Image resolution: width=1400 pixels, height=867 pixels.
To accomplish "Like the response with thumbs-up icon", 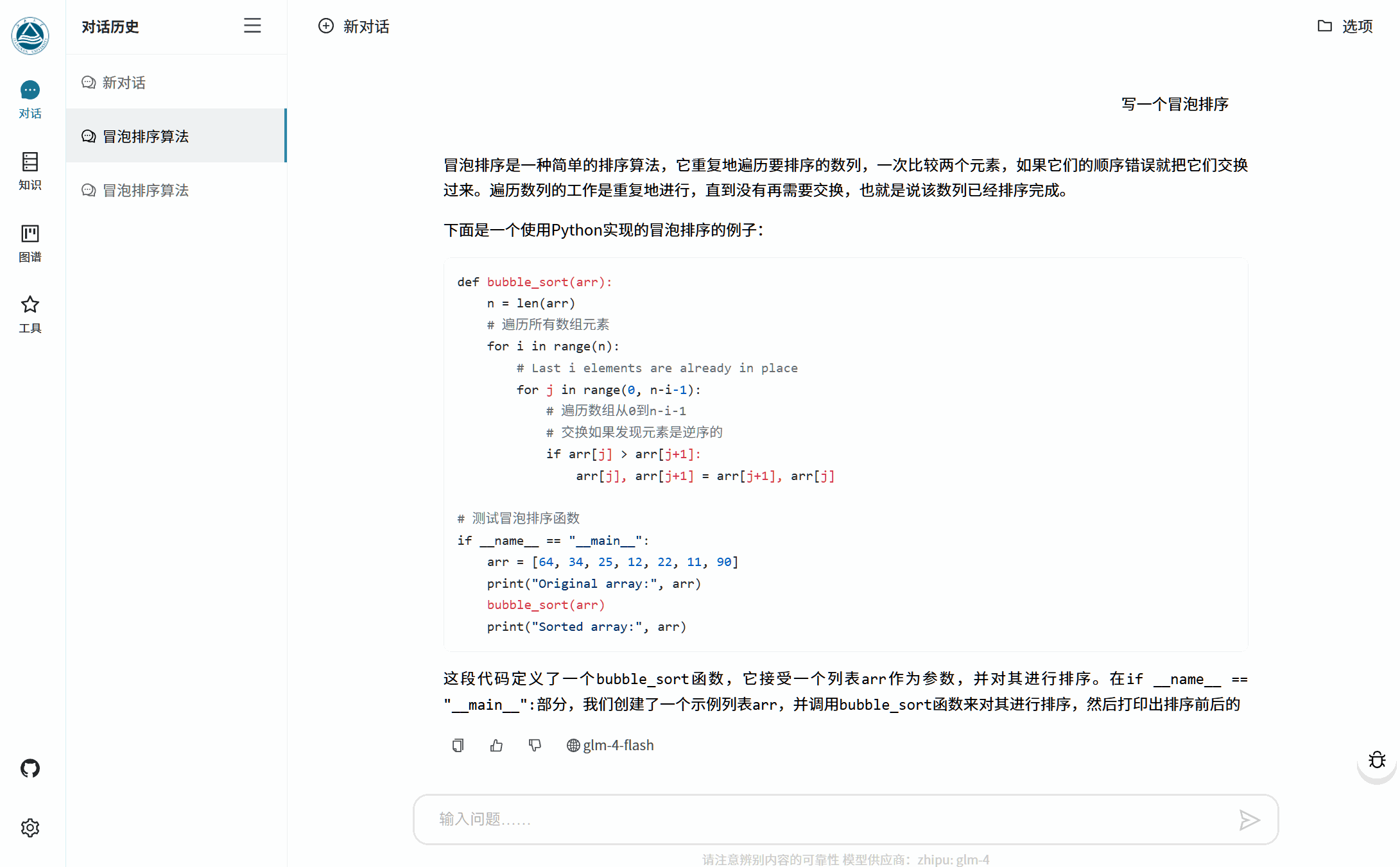I will [x=496, y=745].
